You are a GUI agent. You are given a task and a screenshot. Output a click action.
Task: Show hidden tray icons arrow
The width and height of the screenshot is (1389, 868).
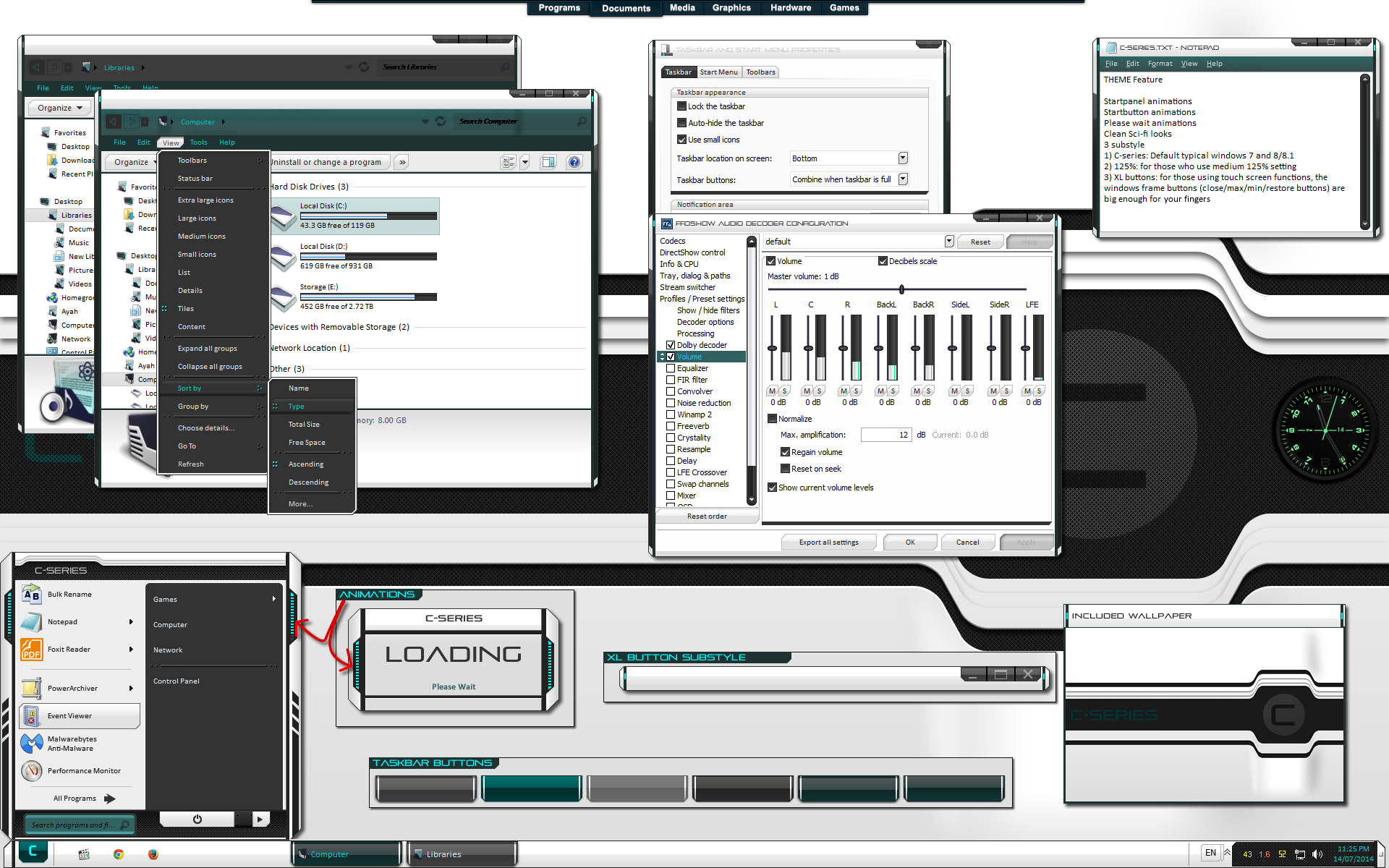(1227, 852)
